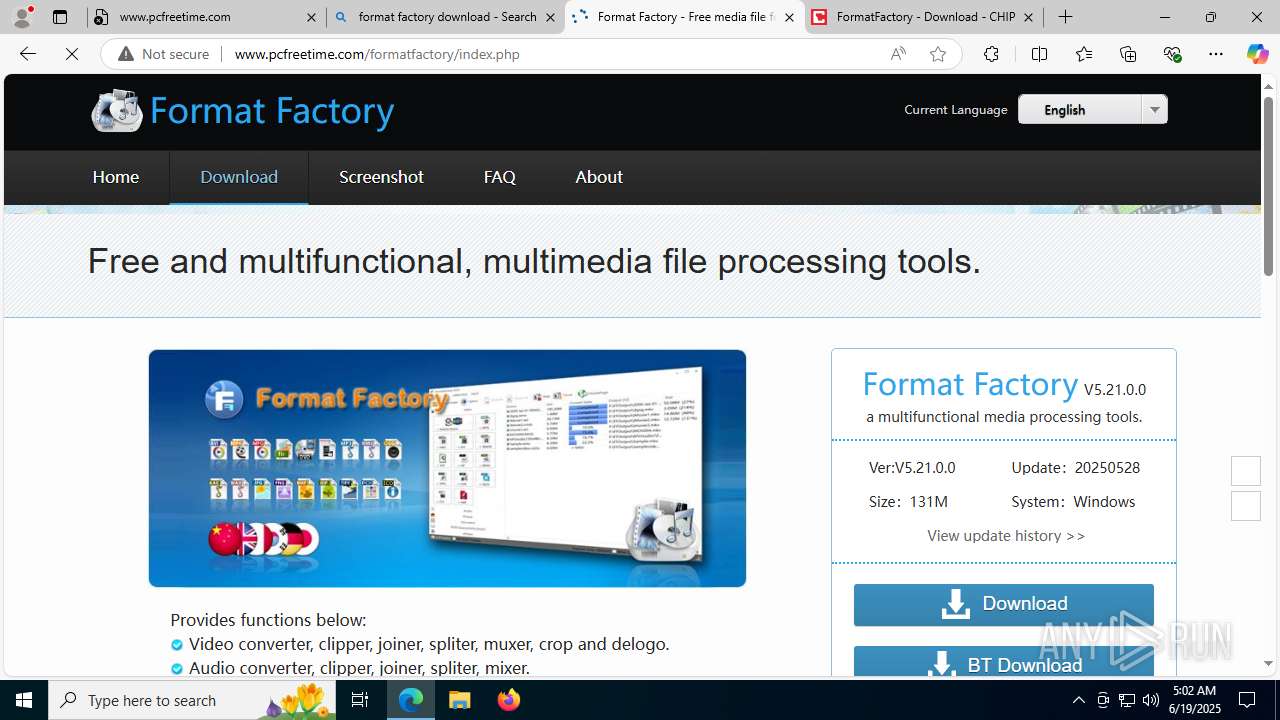Click 'Ver:V5.21.0.0' text
The width and height of the screenshot is (1280, 720).
(x=912, y=468)
